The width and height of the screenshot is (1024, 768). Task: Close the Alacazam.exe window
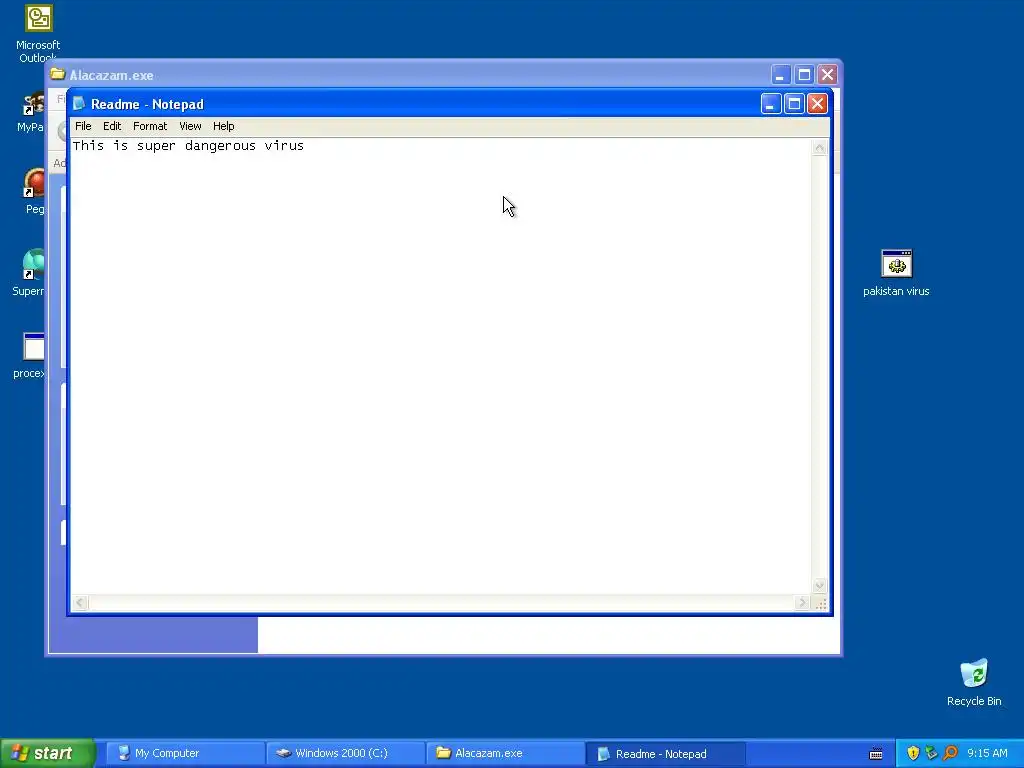pos(827,75)
